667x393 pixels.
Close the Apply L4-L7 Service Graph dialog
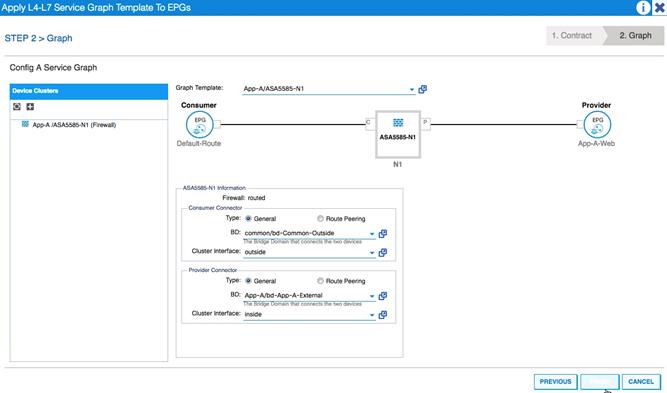pyautogui.click(x=660, y=7)
